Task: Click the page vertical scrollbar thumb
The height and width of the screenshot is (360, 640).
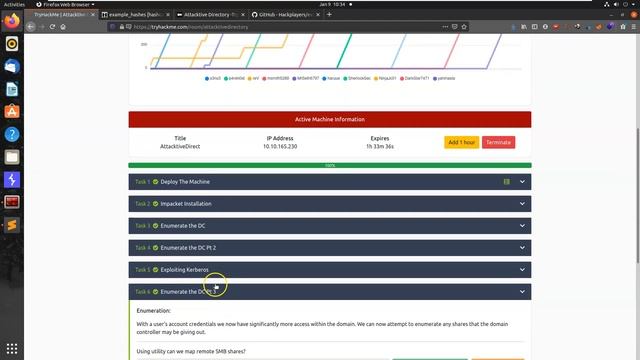Action: 638,196
